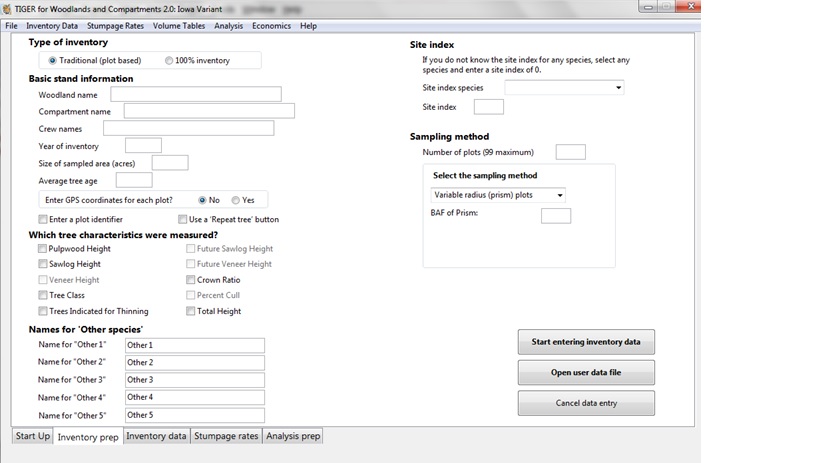Viewport: 819px width, 463px height.
Task: Check the Crown Ratio checkbox
Action: (x=191, y=280)
